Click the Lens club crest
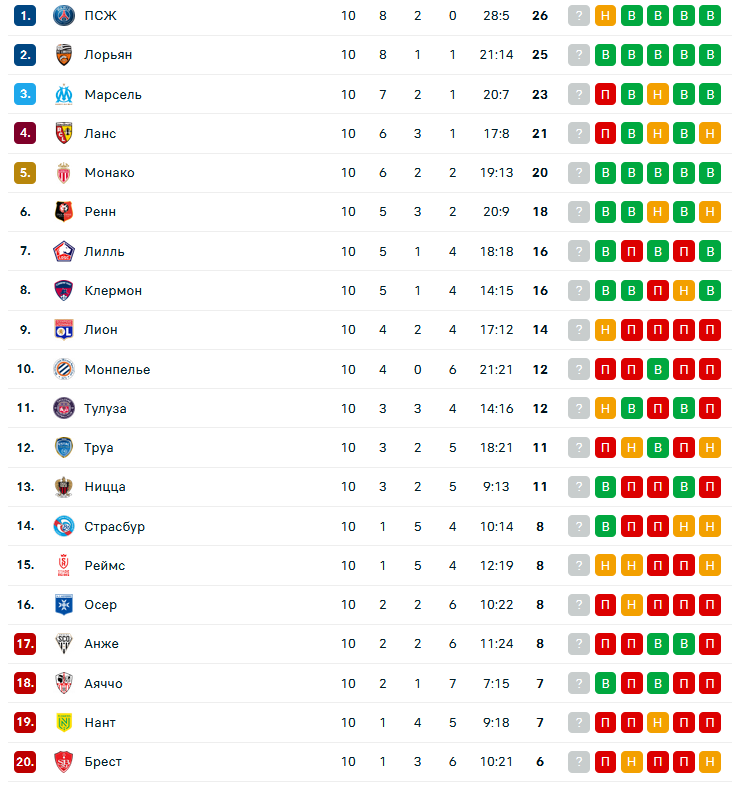Screen dimensions: 736x788 click(64, 133)
